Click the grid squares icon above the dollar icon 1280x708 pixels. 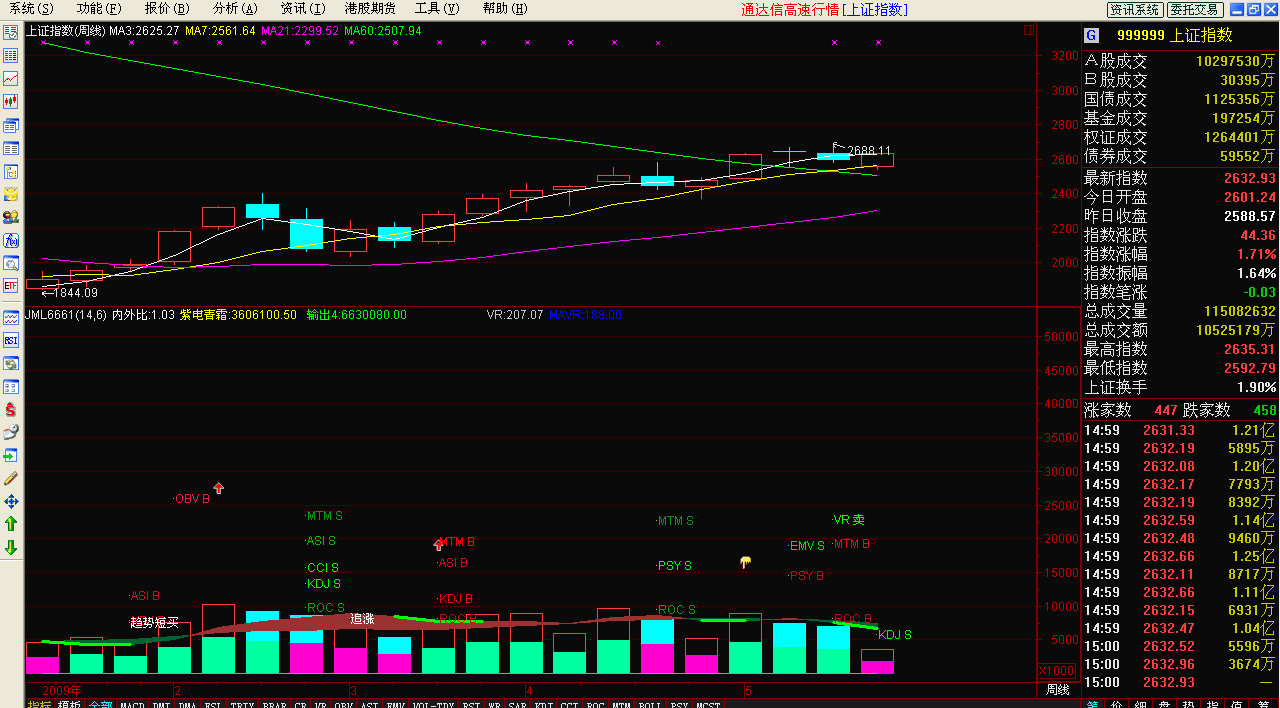11,386
